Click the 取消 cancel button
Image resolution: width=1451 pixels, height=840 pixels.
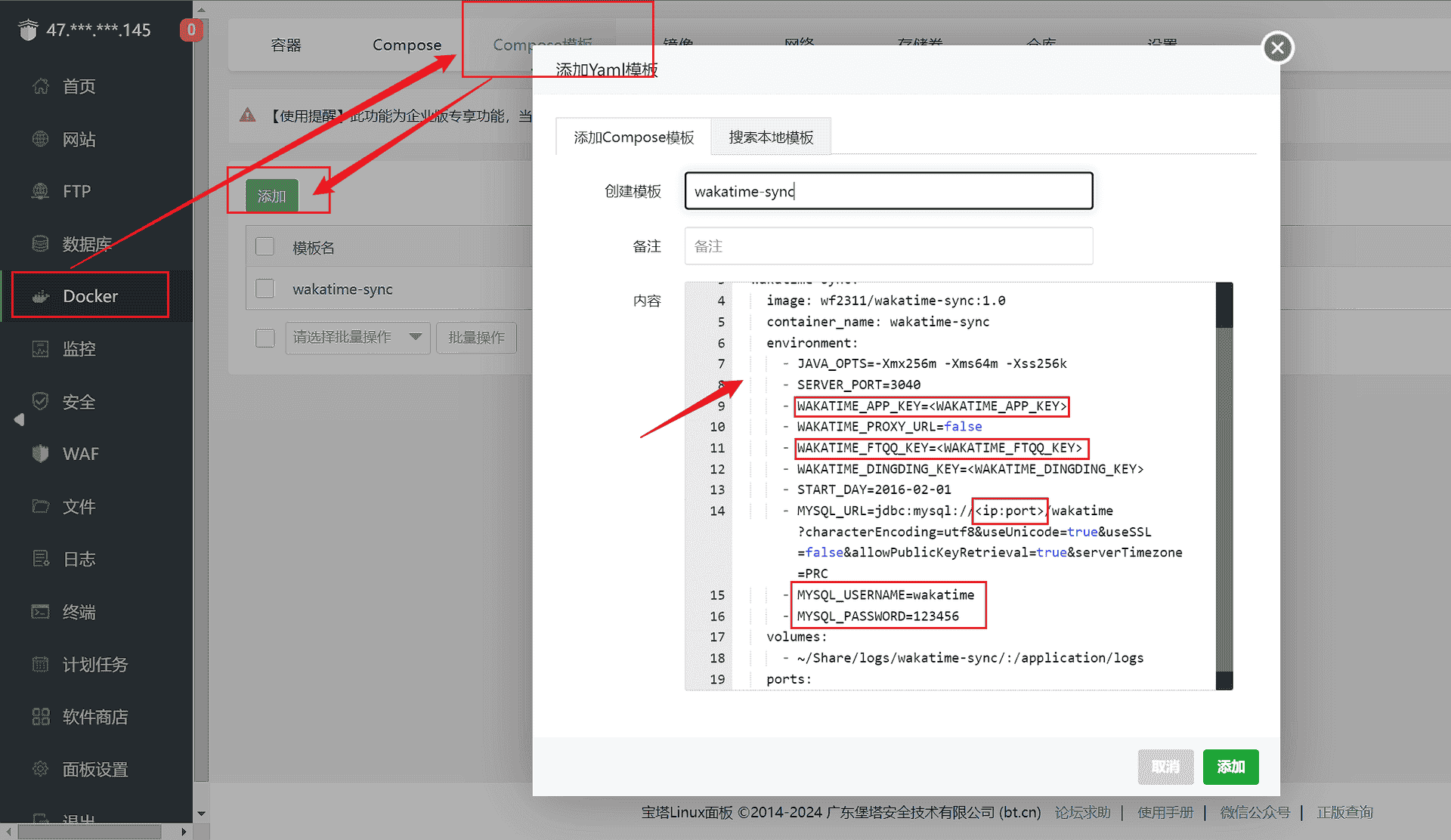pos(1165,767)
